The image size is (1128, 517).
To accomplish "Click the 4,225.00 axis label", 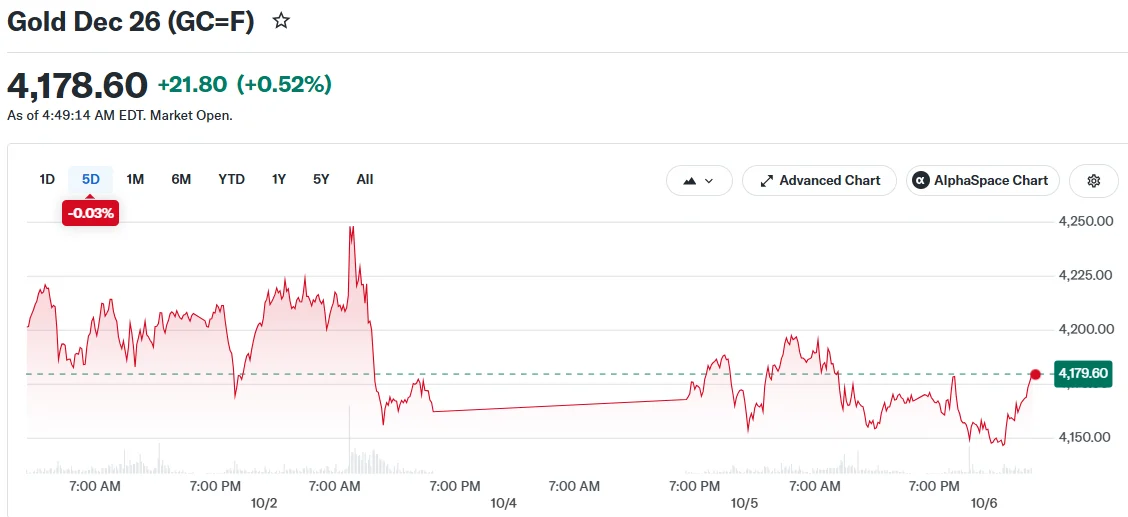I will (x=1086, y=275).
